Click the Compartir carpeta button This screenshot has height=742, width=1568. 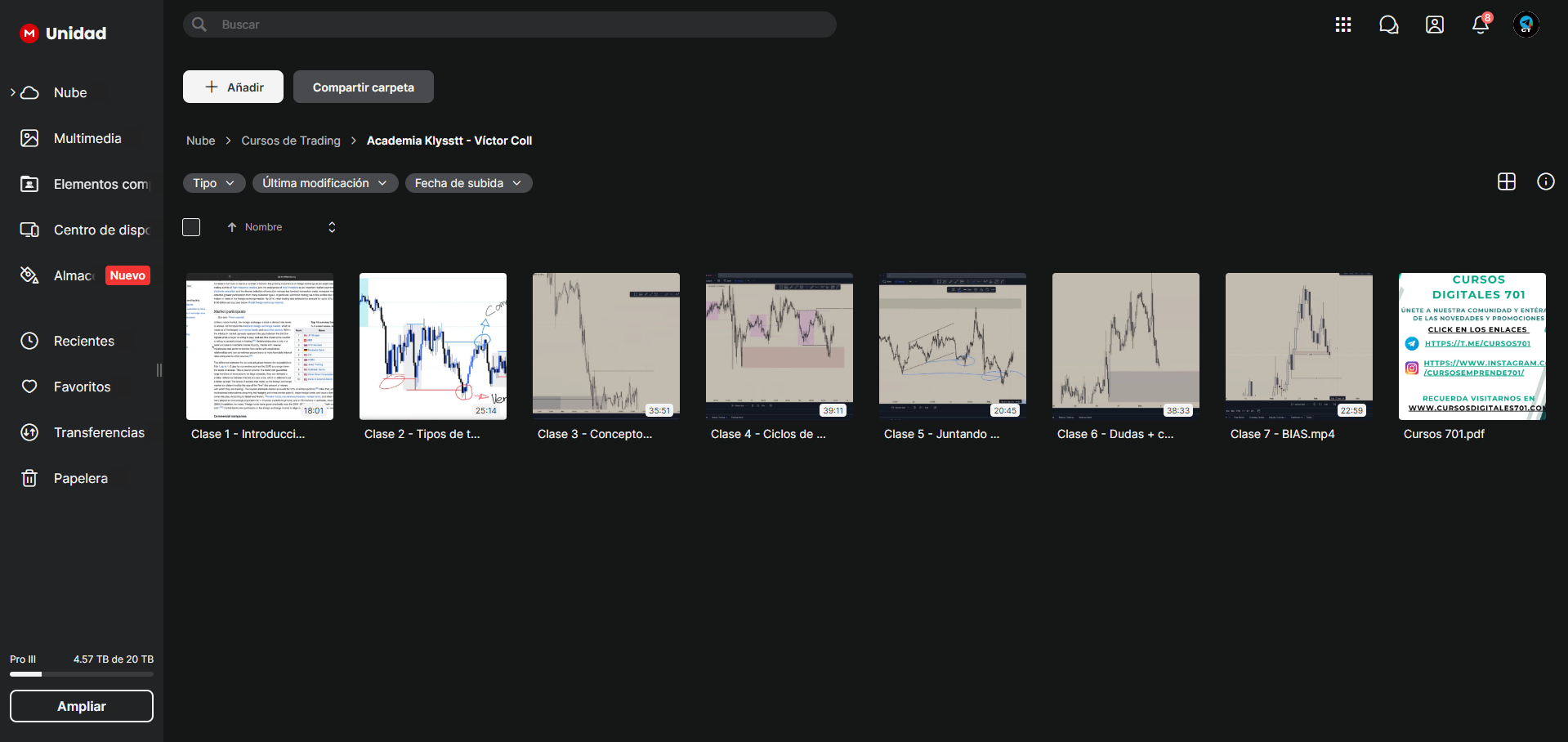pos(364,87)
